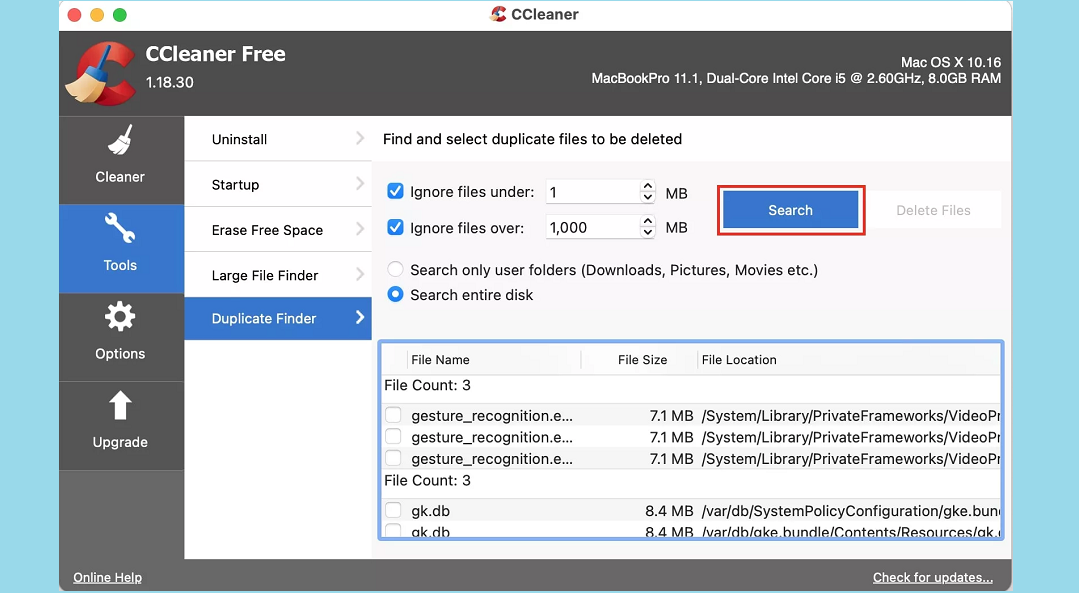Expand the Uninstall chevron arrow

pyautogui.click(x=360, y=138)
